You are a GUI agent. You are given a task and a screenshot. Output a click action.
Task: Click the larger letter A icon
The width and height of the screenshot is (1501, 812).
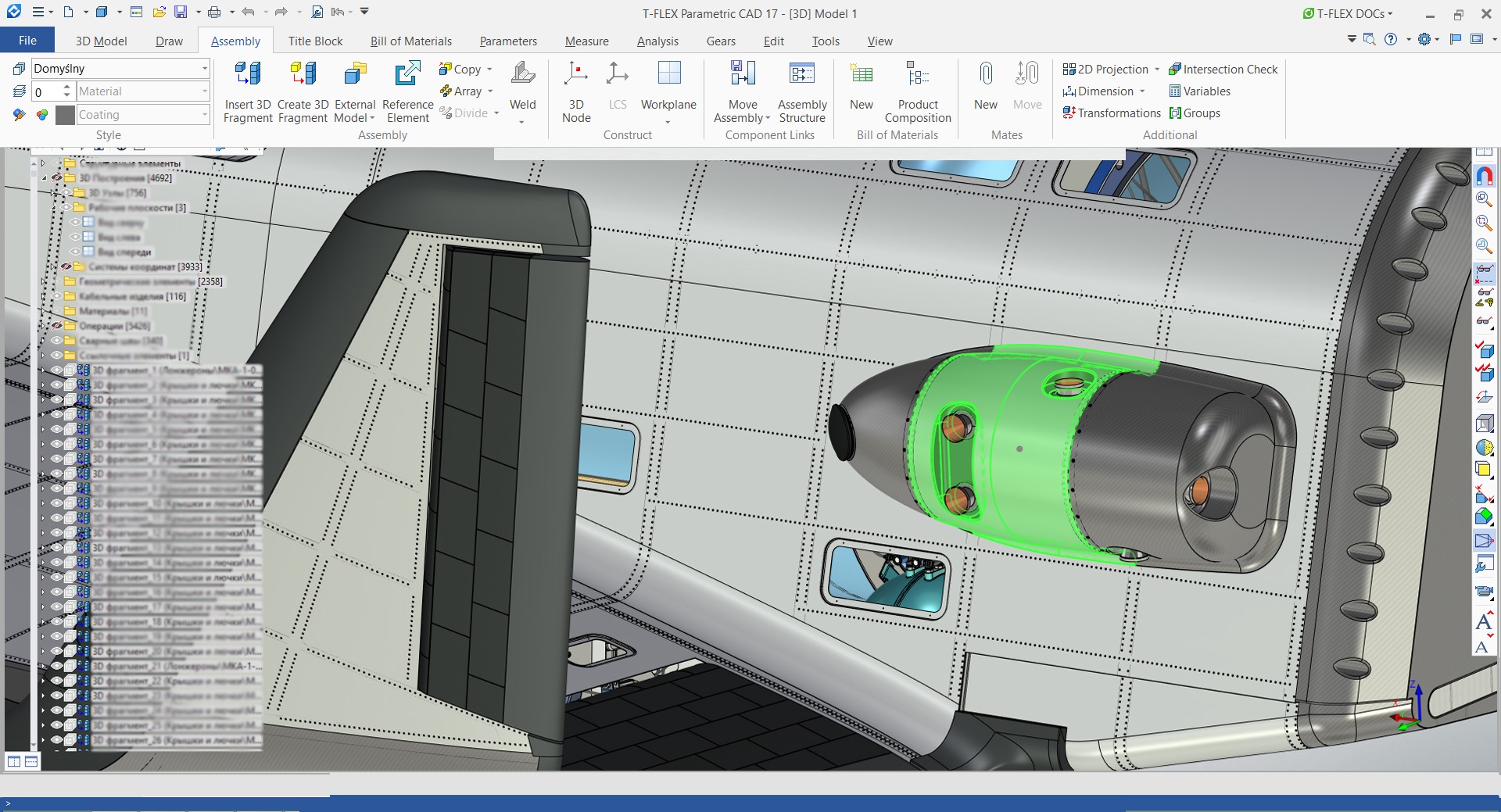pos(1484,623)
